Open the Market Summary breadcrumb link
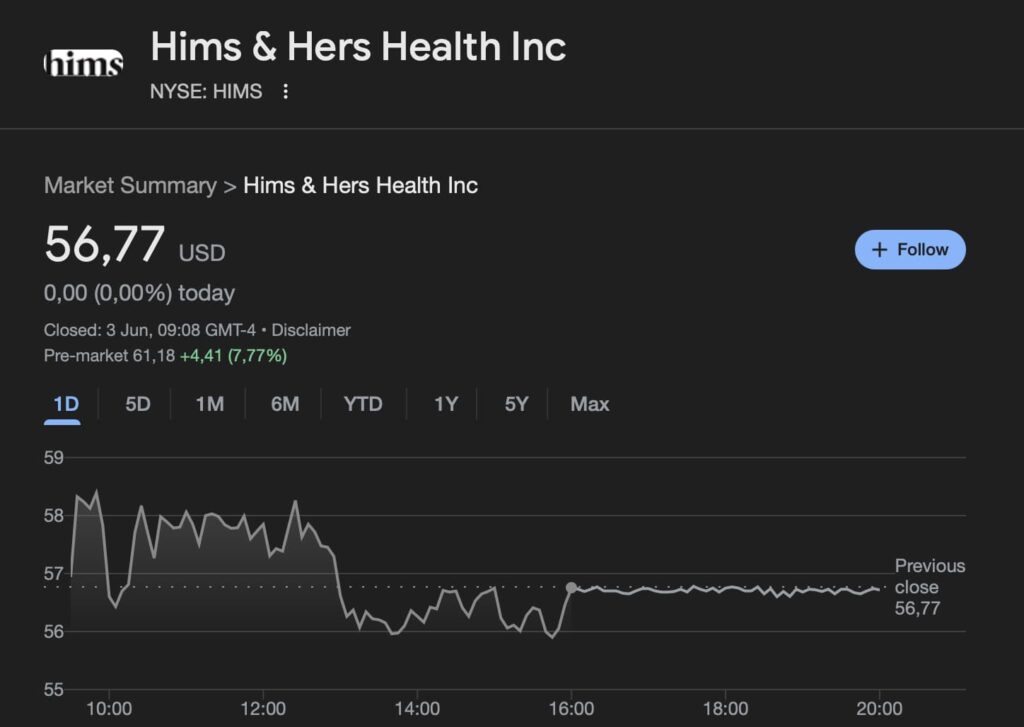 click(x=130, y=186)
